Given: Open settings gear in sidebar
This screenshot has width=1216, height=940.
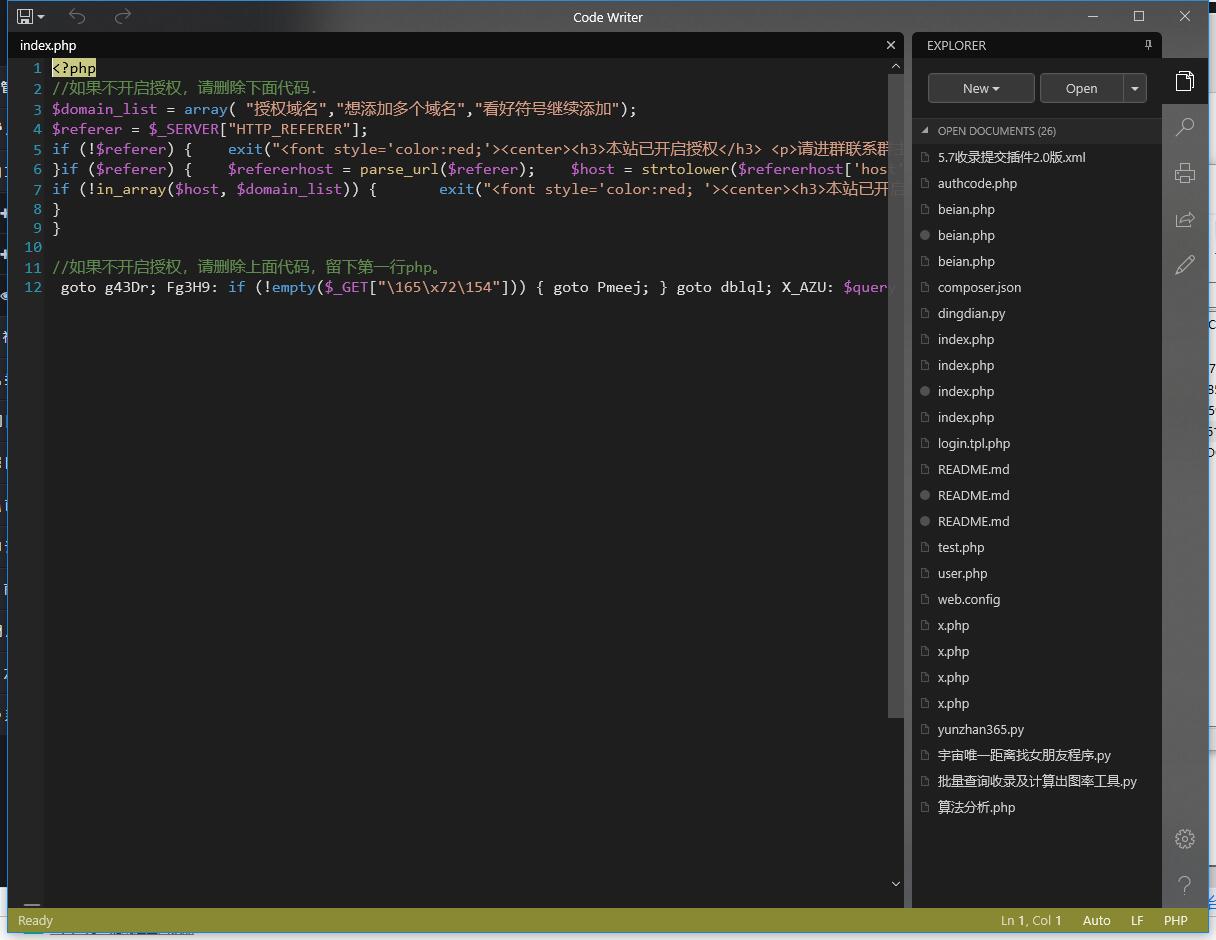Looking at the screenshot, I should click(1185, 839).
